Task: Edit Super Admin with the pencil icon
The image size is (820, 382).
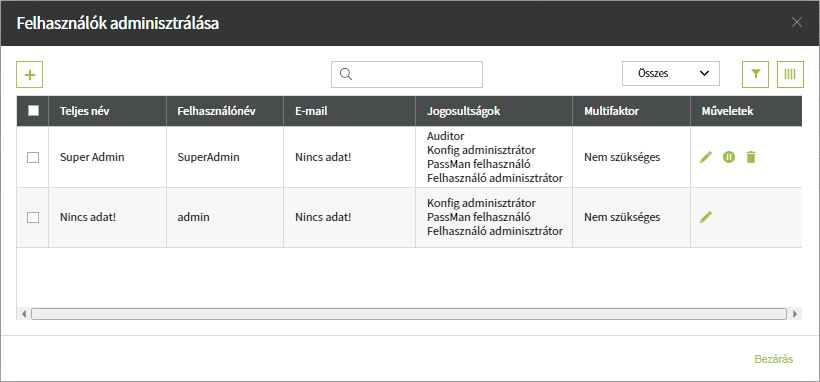Action: point(706,157)
